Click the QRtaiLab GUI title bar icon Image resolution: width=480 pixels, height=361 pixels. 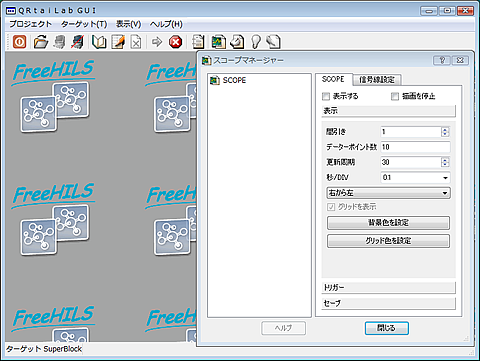[x=11, y=11]
